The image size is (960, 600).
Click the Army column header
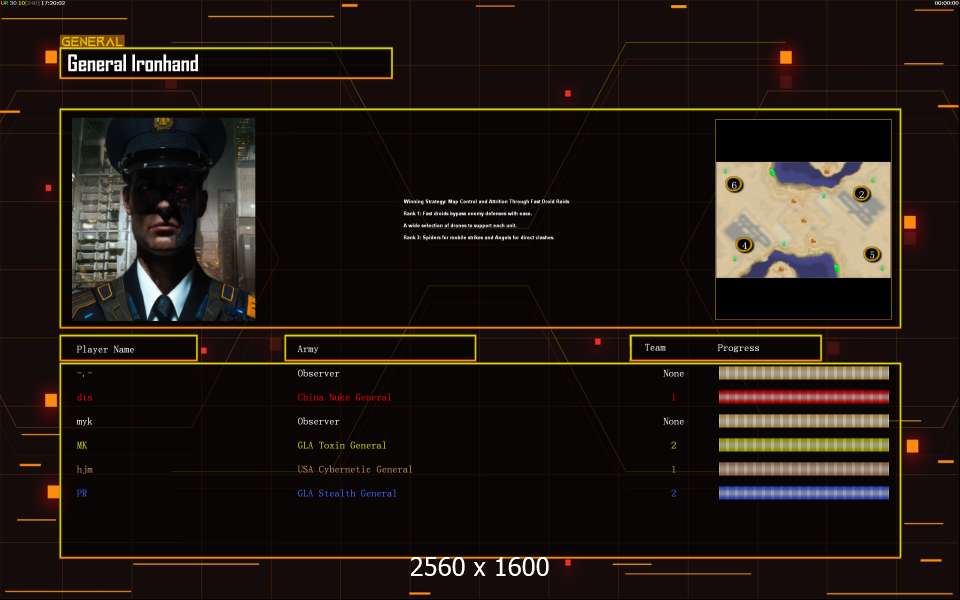click(380, 348)
